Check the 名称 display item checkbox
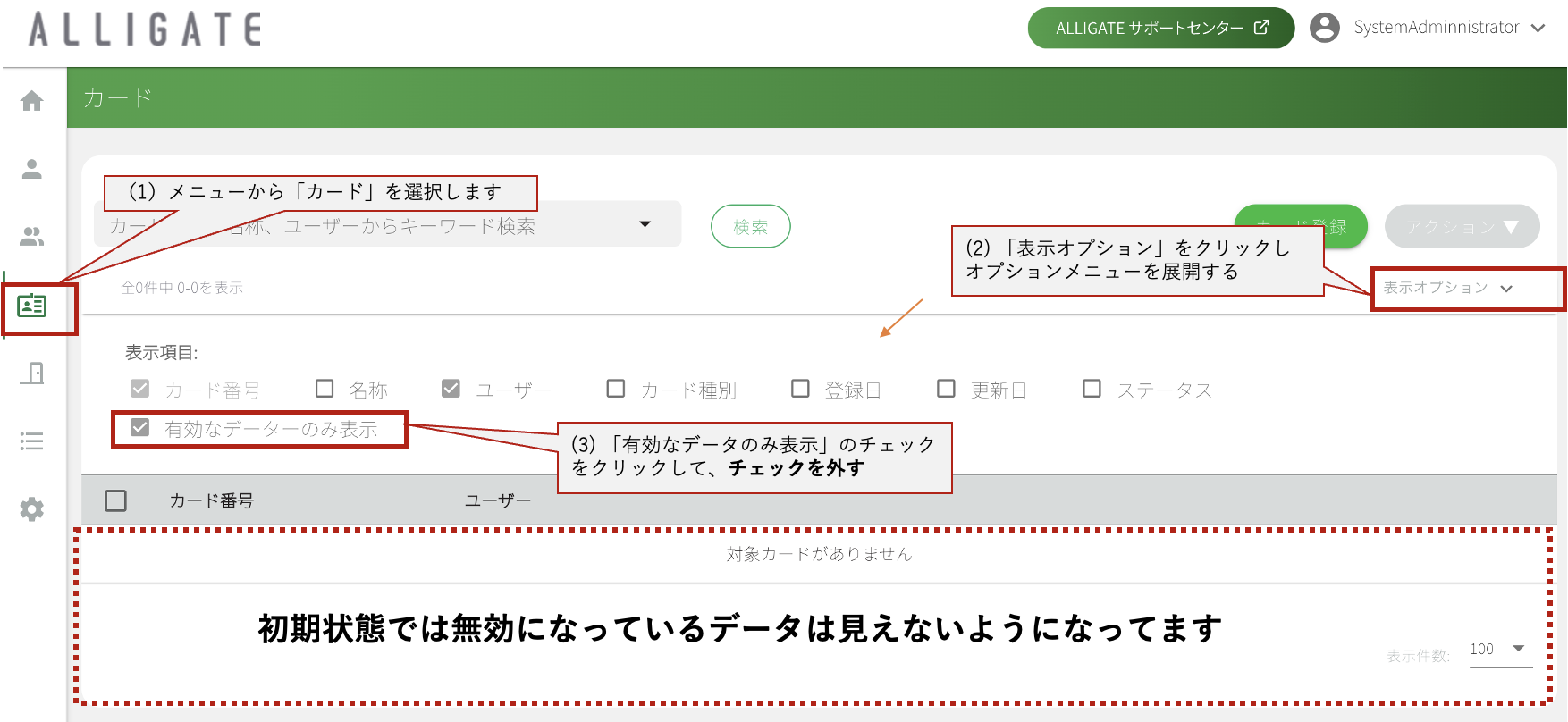This screenshot has height=722, width=1568. coord(325,389)
